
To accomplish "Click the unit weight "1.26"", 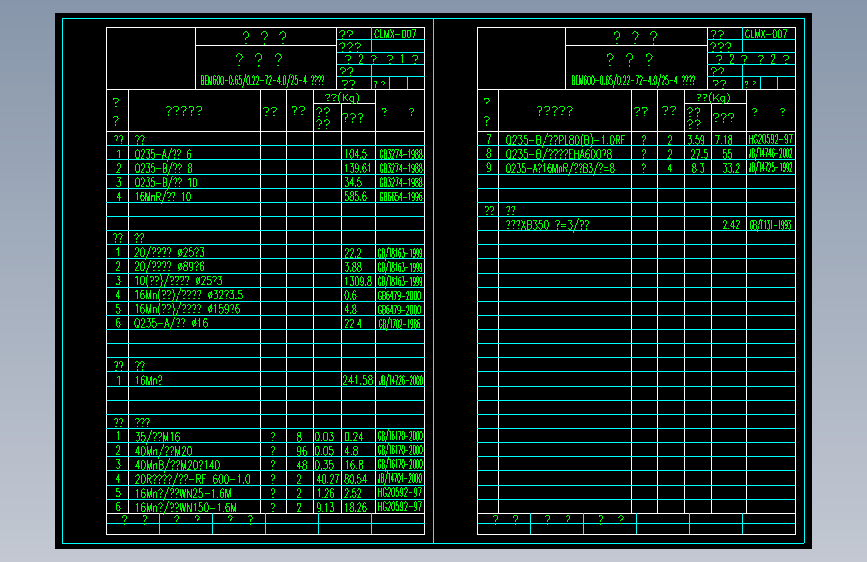I will click(325, 493).
